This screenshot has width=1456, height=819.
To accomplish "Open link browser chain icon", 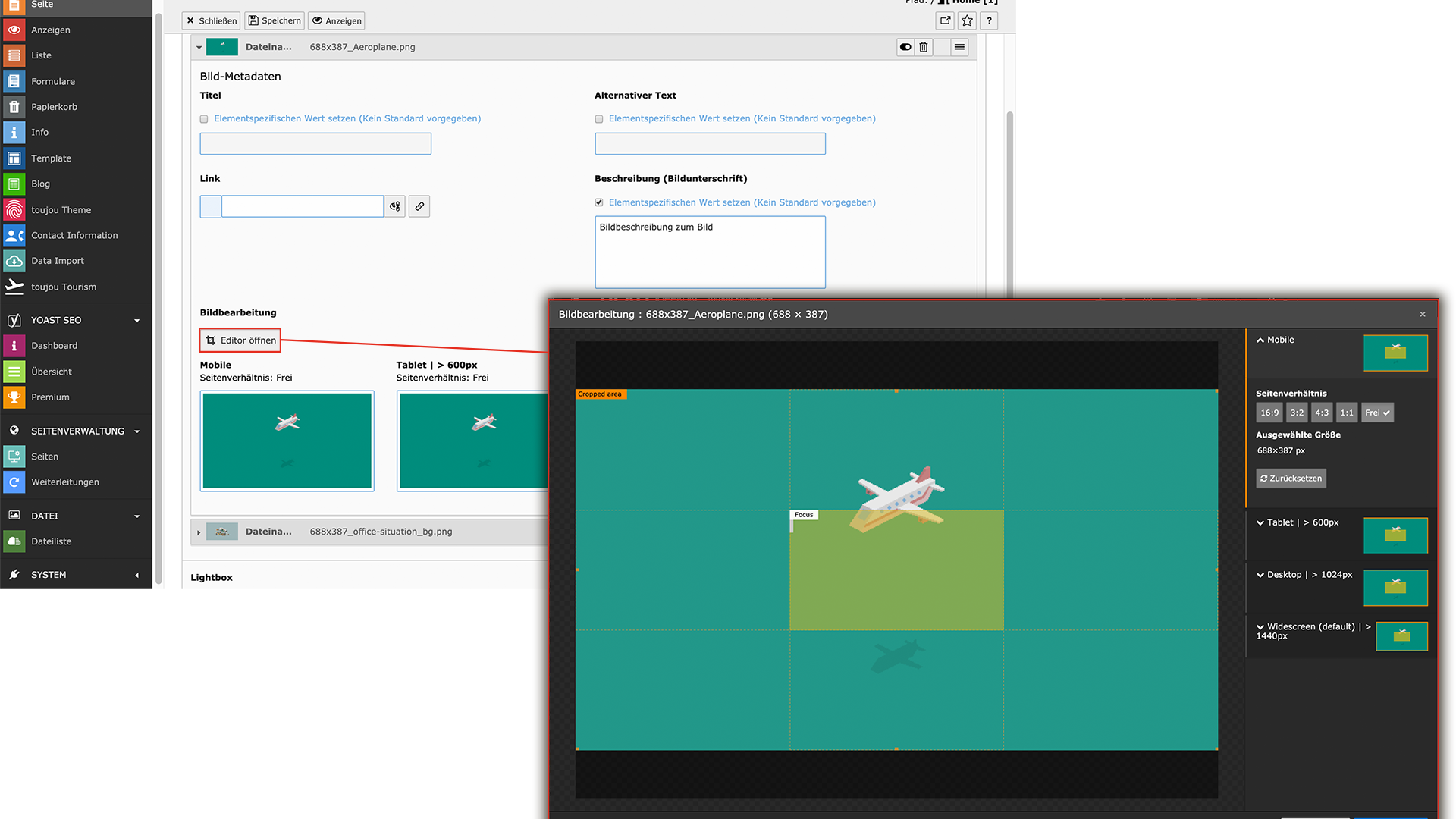I will pyautogui.click(x=419, y=206).
